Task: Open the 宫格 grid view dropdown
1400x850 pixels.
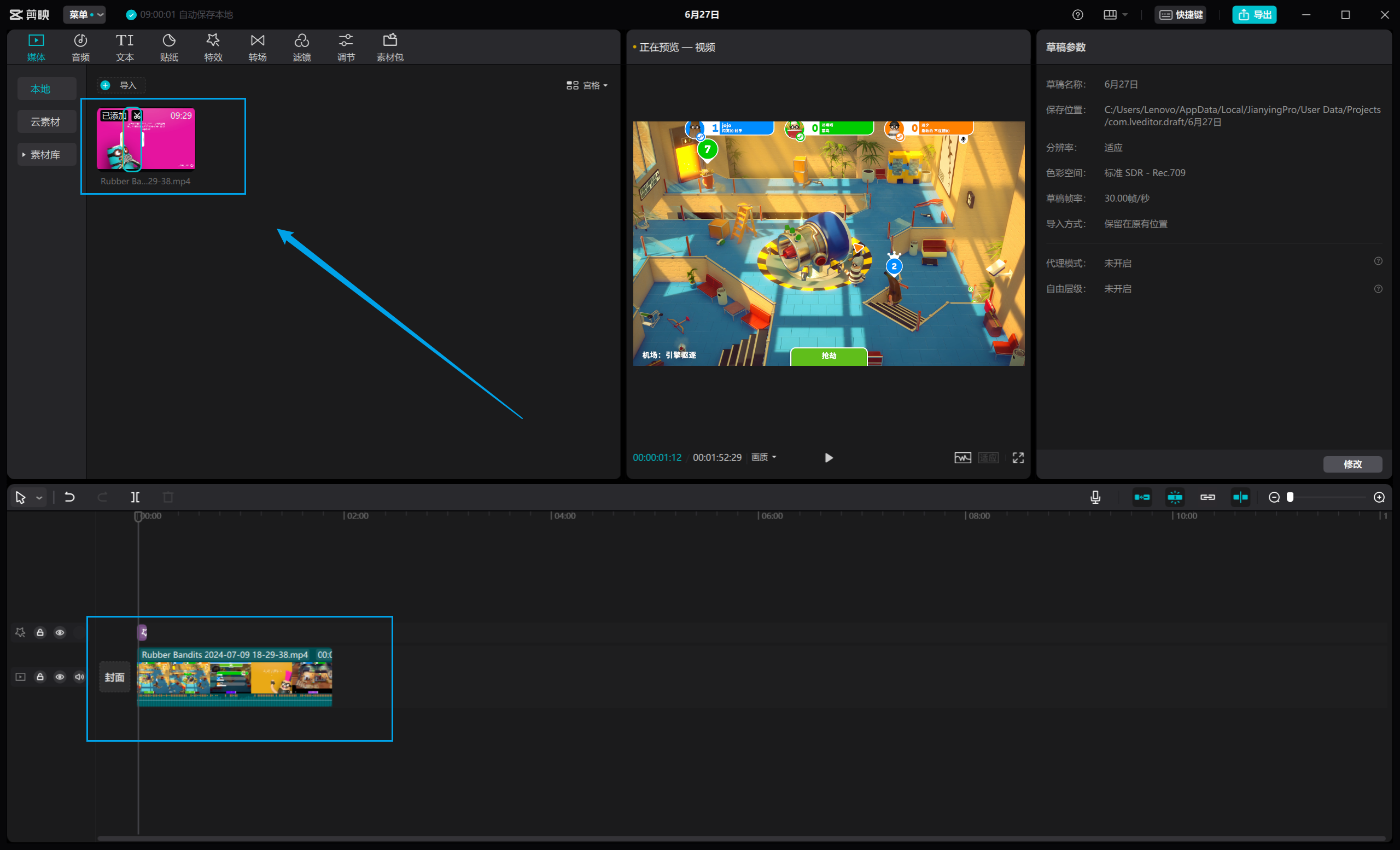Action: pyautogui.click(x=587, y=85)
